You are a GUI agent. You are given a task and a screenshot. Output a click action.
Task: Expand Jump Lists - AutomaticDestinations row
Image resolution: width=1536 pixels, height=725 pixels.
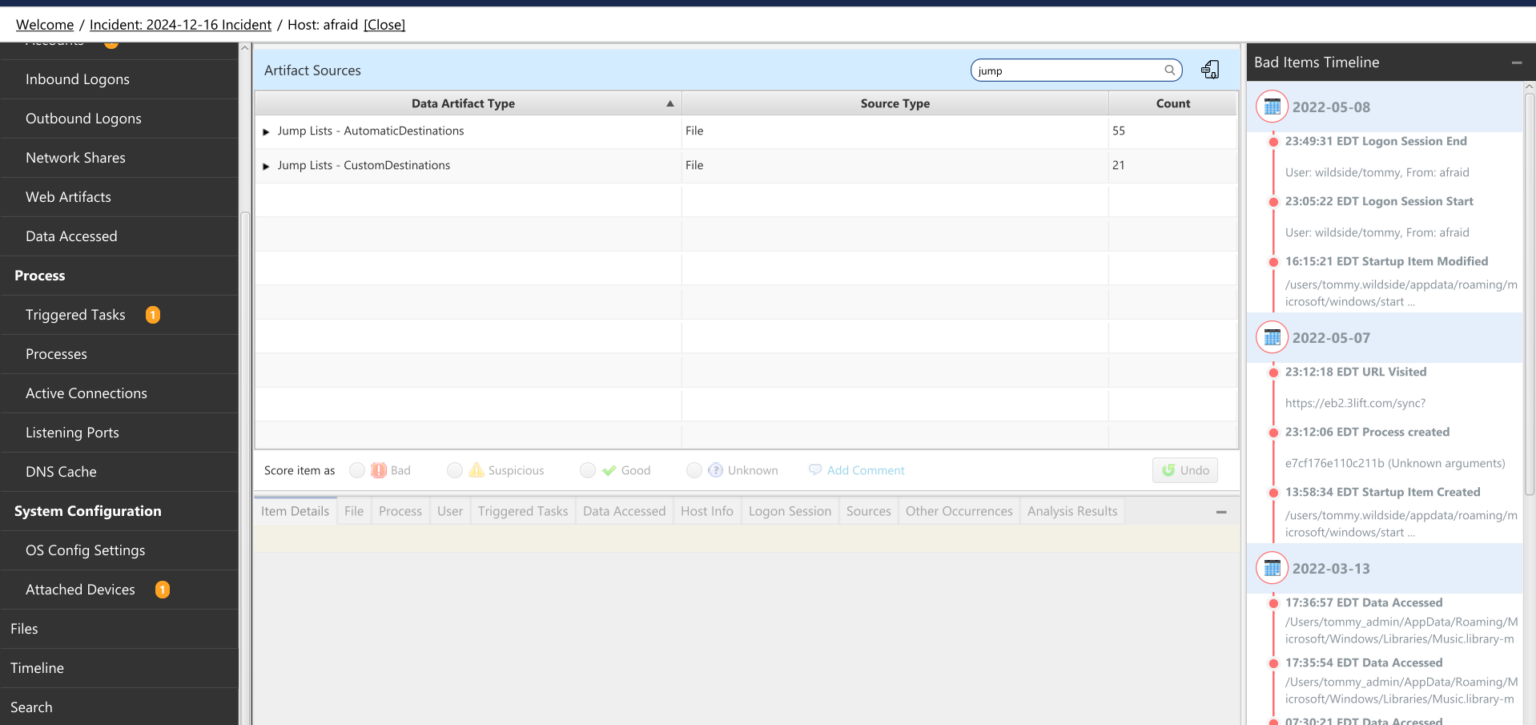[x=266, y=132]
